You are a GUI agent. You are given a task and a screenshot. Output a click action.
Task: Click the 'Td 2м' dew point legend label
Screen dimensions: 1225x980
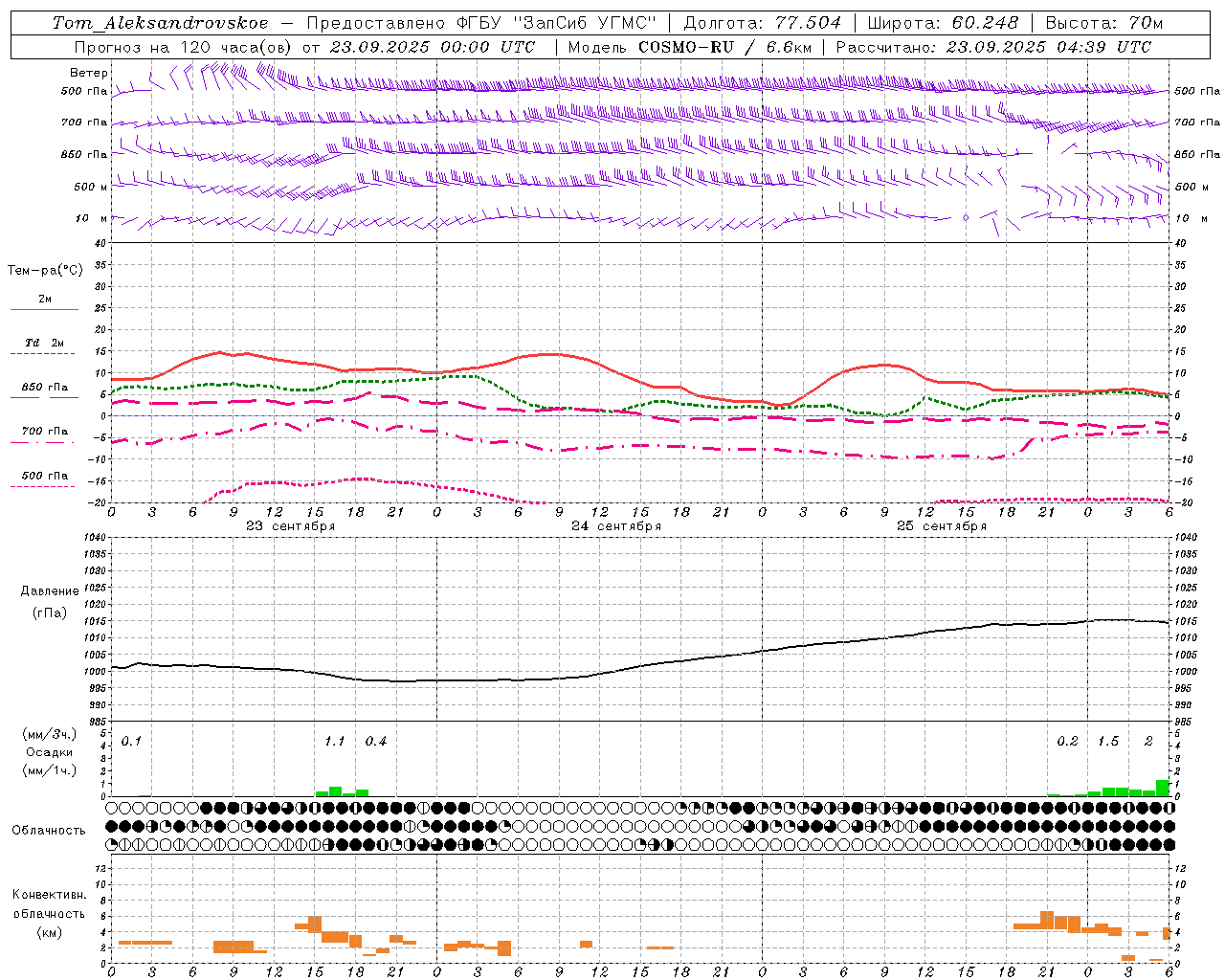pyautogui.click(x=45, y=343)
